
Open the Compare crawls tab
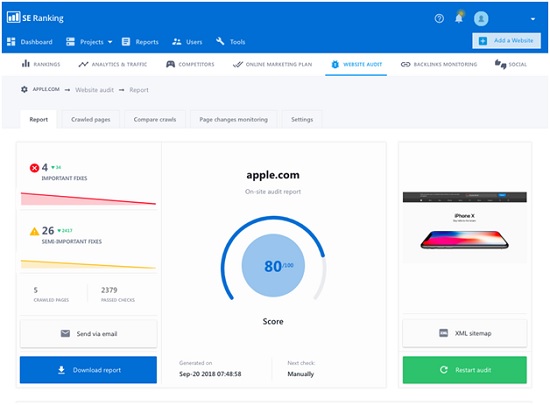click(155, 120)
